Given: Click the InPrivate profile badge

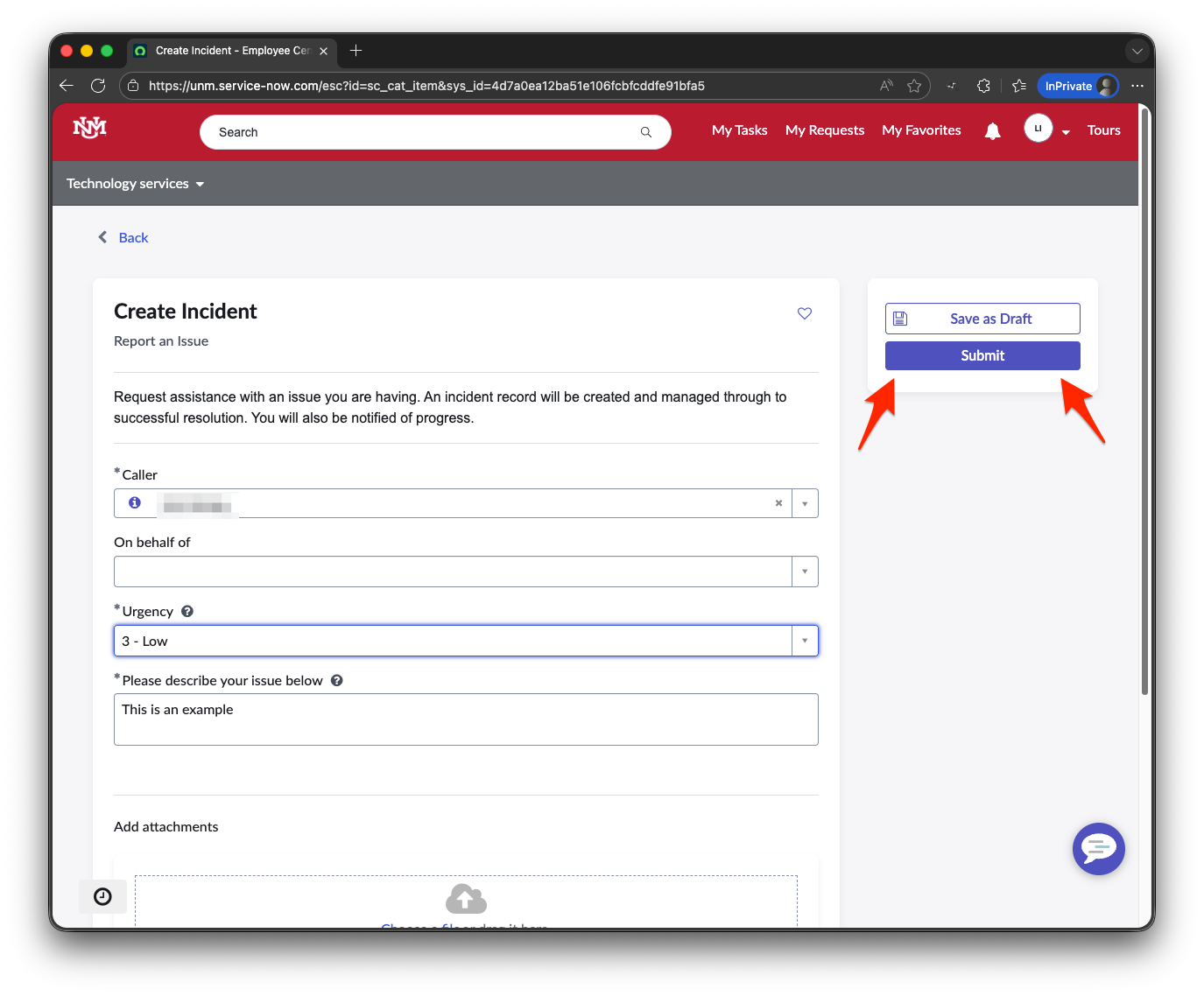Looking at the screenshot, I should (x=1078, y=86).
